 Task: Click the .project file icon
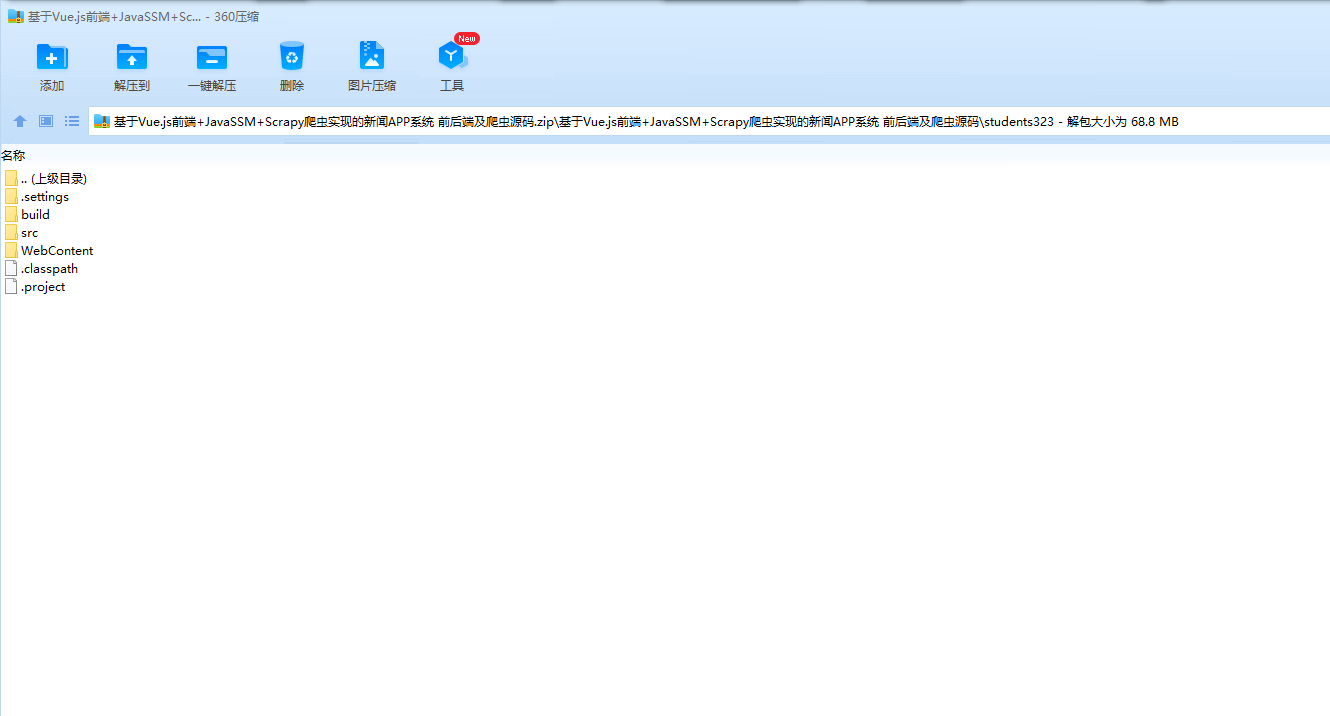[x=11, y=286]
